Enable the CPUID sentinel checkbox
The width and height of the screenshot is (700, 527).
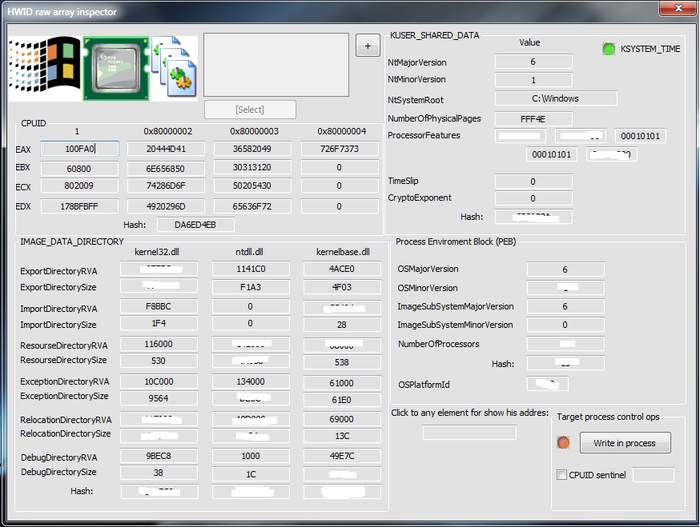(x=561, y=475)
